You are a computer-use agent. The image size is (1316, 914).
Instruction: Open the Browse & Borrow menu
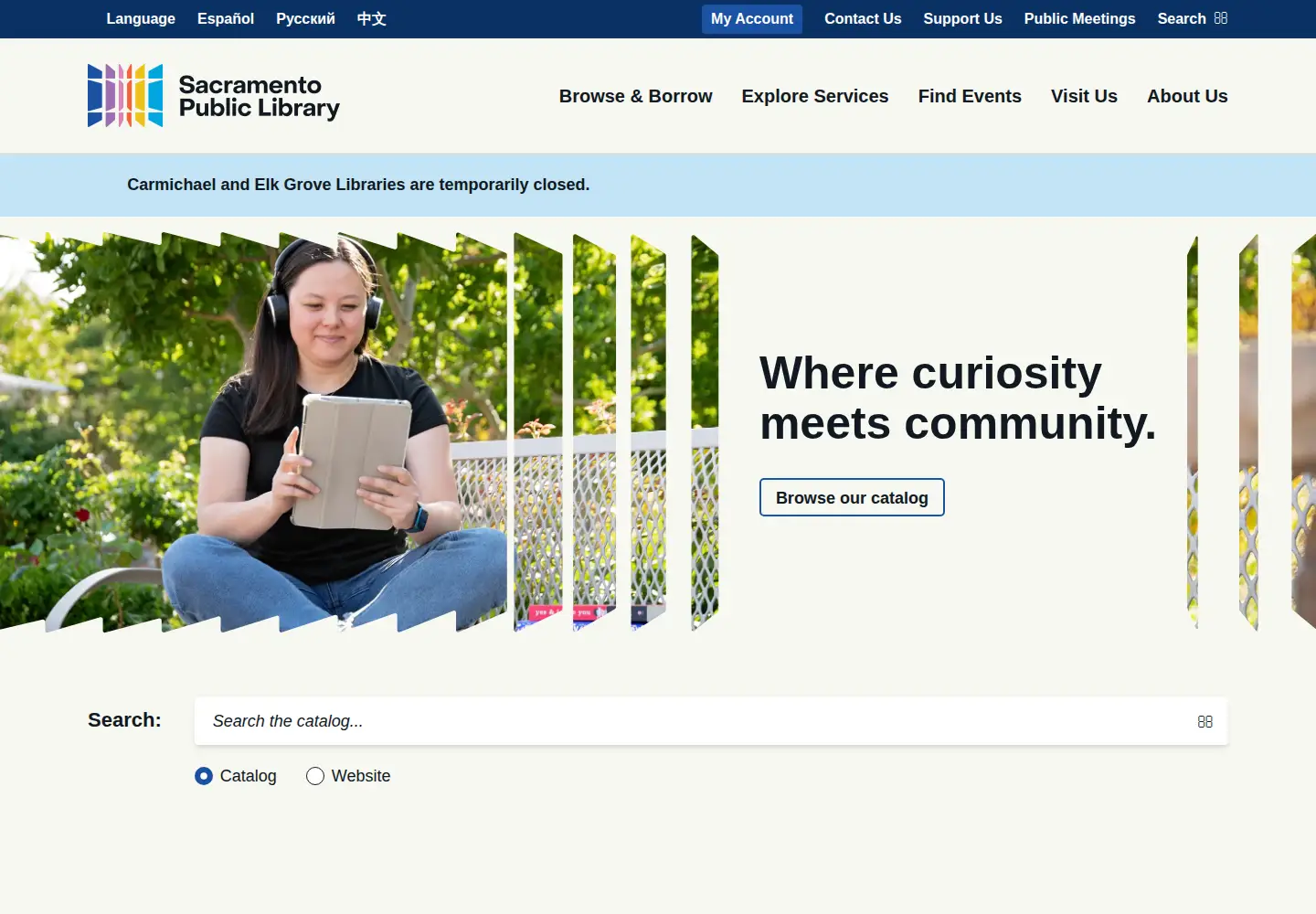[636, 96]
